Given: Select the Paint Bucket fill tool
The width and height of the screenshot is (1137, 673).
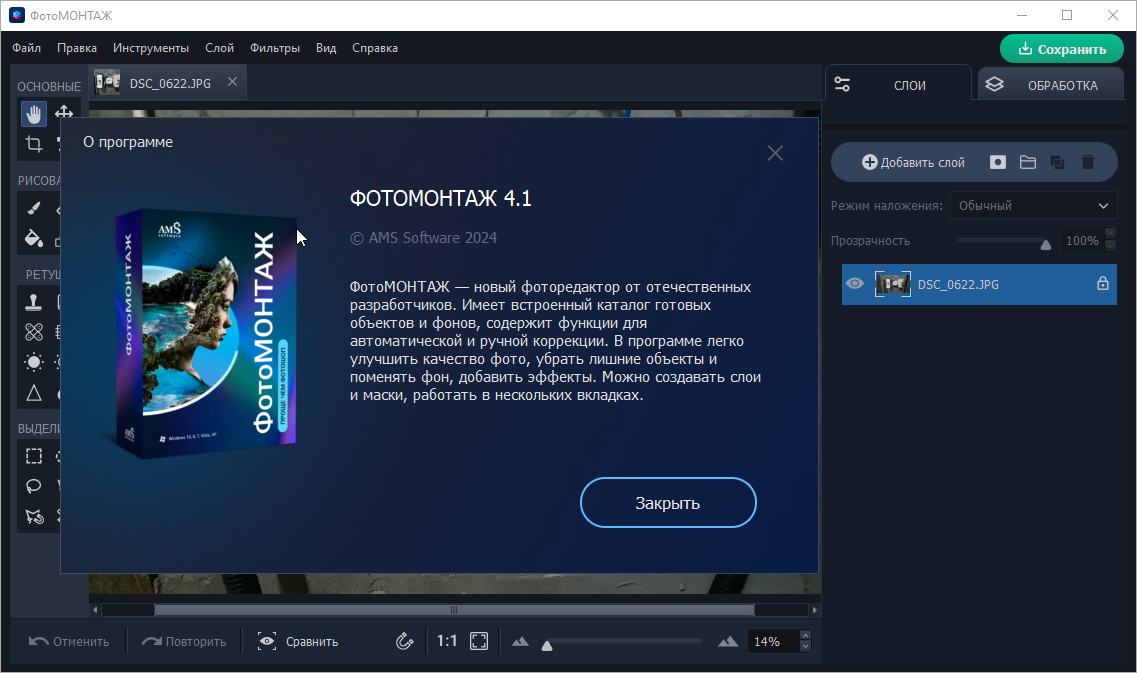Looking at the screenshot, I should click(33, 239).
